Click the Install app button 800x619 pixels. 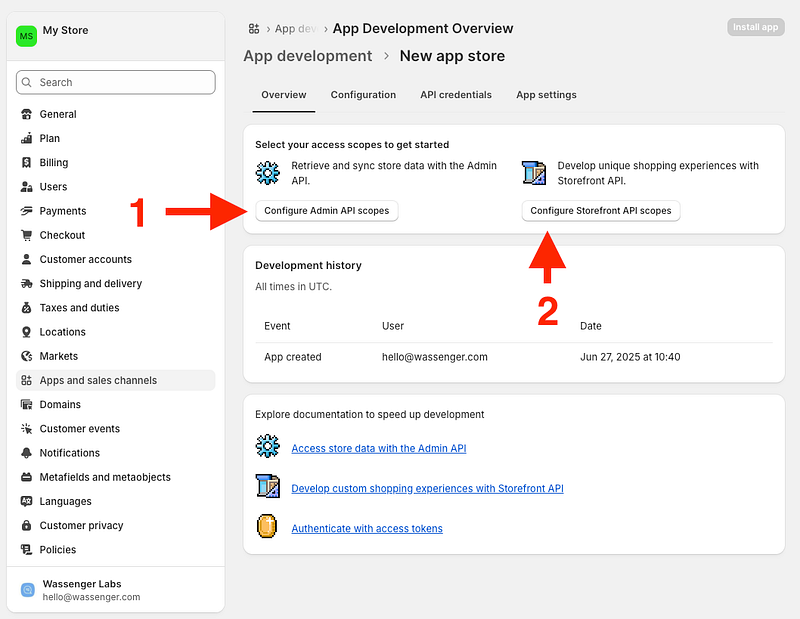tap(755, 27)
